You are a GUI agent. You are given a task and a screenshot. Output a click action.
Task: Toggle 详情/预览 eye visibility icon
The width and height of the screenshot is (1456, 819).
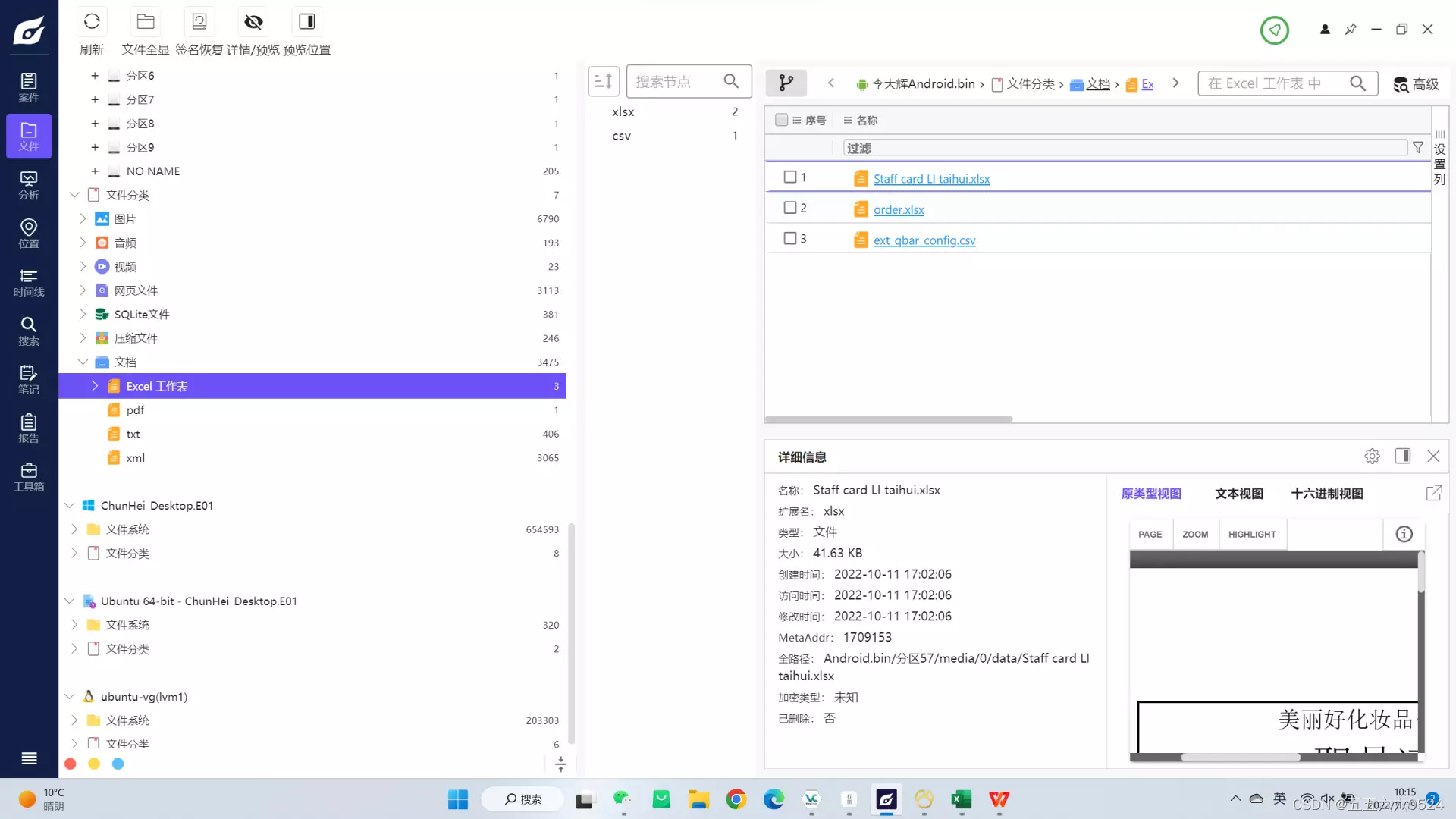point(253,22)
